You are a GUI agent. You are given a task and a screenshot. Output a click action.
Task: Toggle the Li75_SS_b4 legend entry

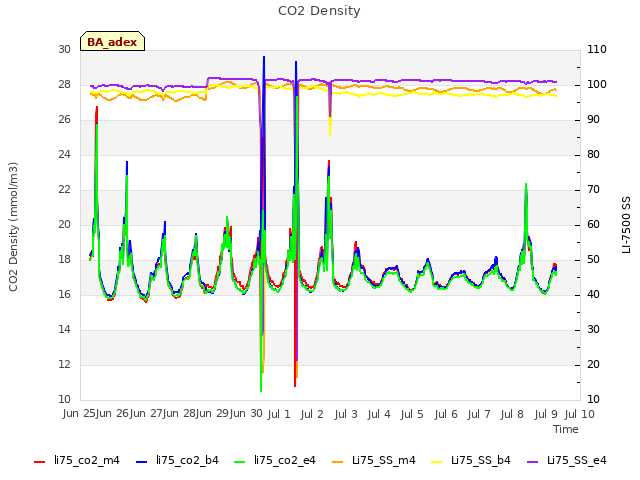click(x=471, y=460)
